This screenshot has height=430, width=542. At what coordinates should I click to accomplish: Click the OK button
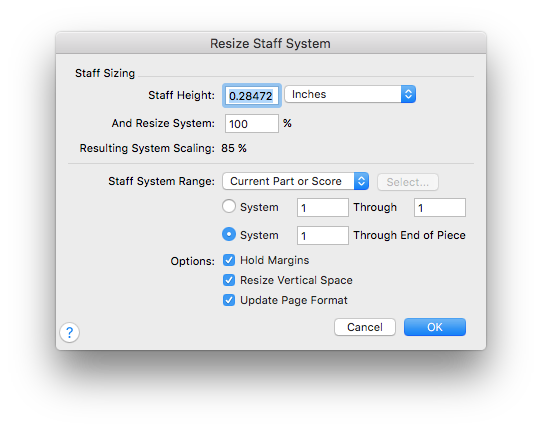click(435, 327)
